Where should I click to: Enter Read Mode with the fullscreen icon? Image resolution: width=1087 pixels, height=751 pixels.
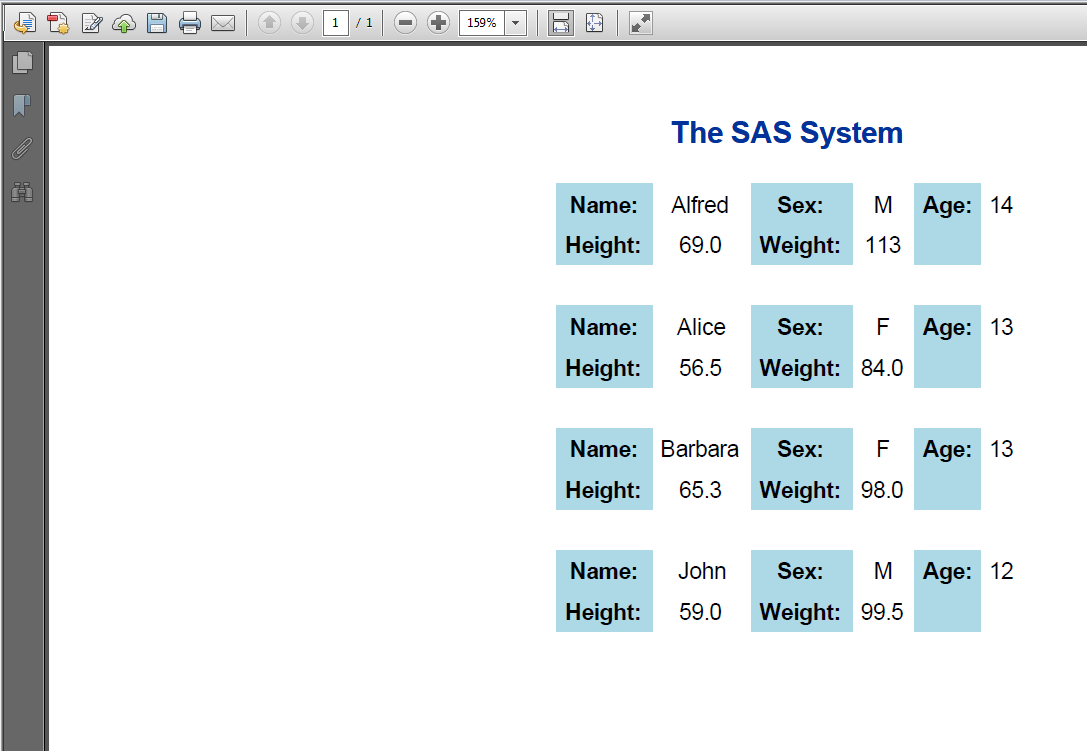[x=640, y=22]
